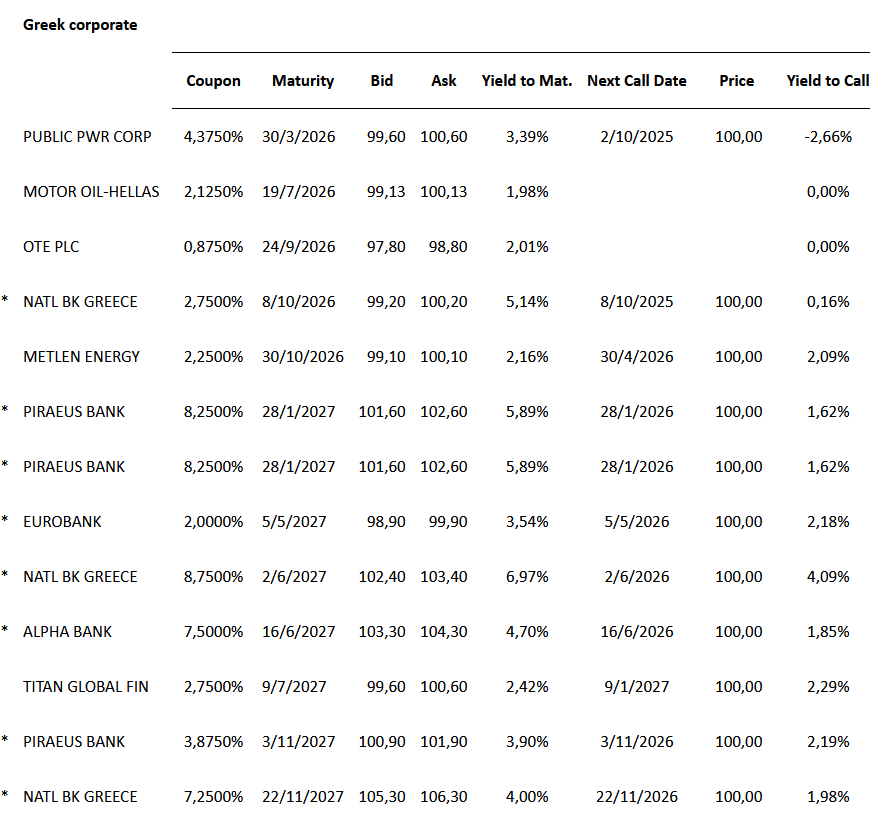Click the ALPHA BANK bond name
This screenshot has height=825, width=870.
tap(68, 631)
